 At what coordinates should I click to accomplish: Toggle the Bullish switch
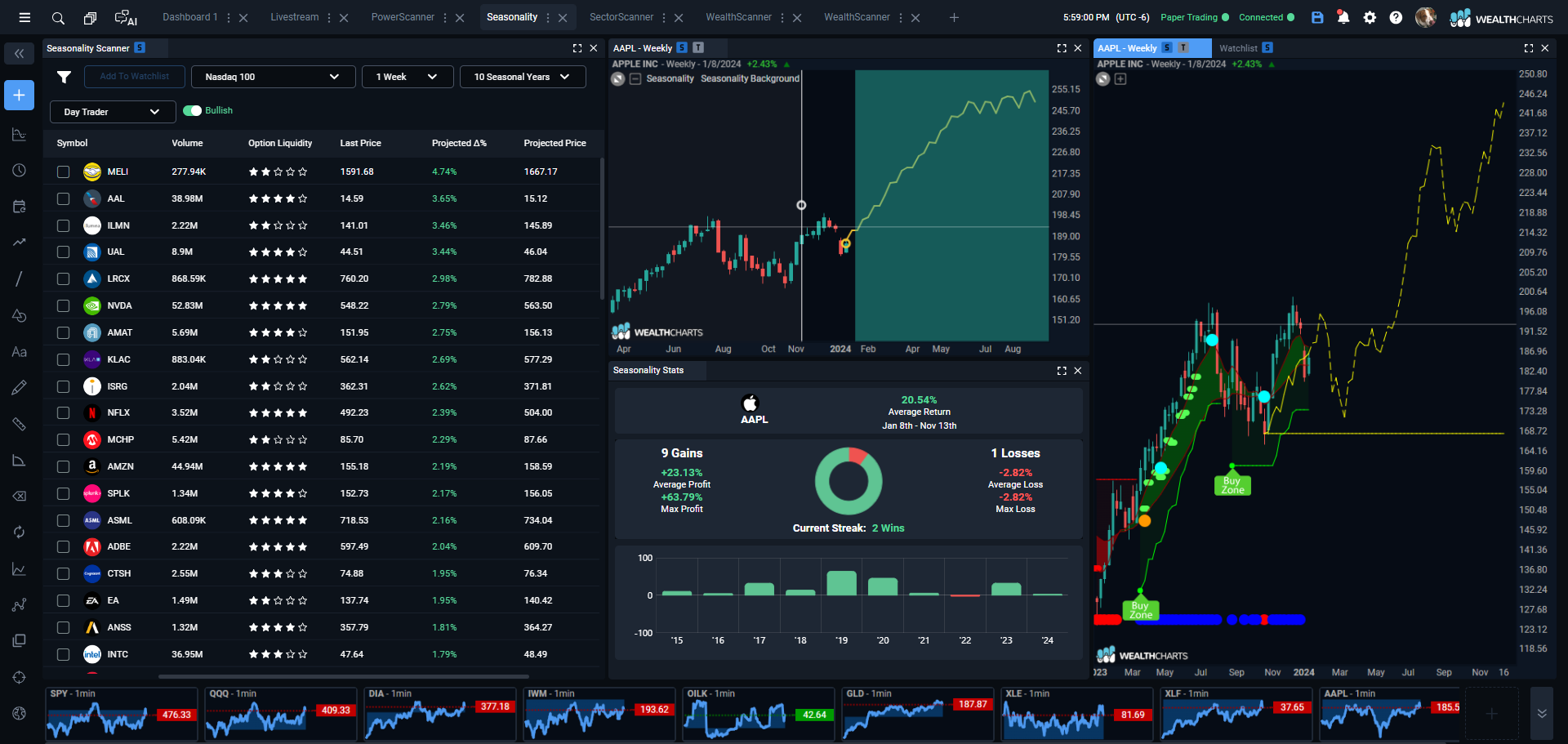point(193,110)
